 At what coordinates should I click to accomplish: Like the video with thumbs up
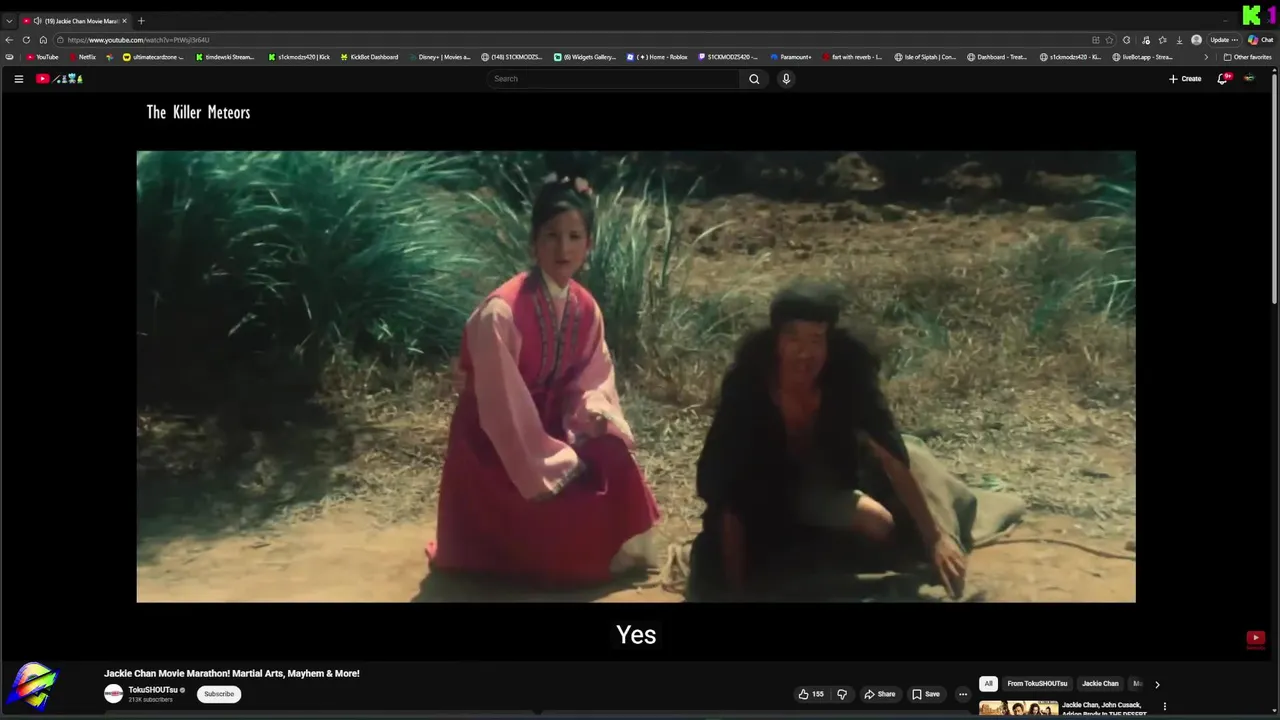pos(810,694)
